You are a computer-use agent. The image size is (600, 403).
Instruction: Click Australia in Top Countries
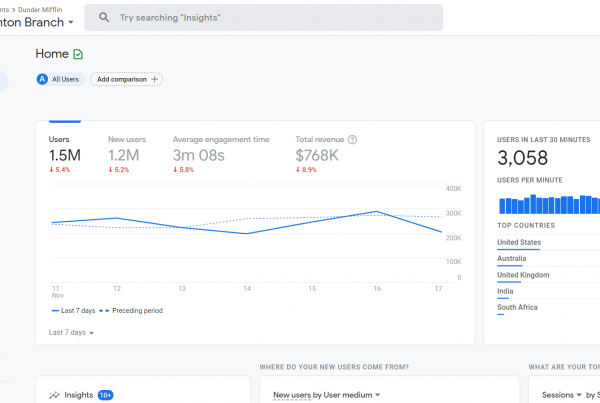click(511, 258)
